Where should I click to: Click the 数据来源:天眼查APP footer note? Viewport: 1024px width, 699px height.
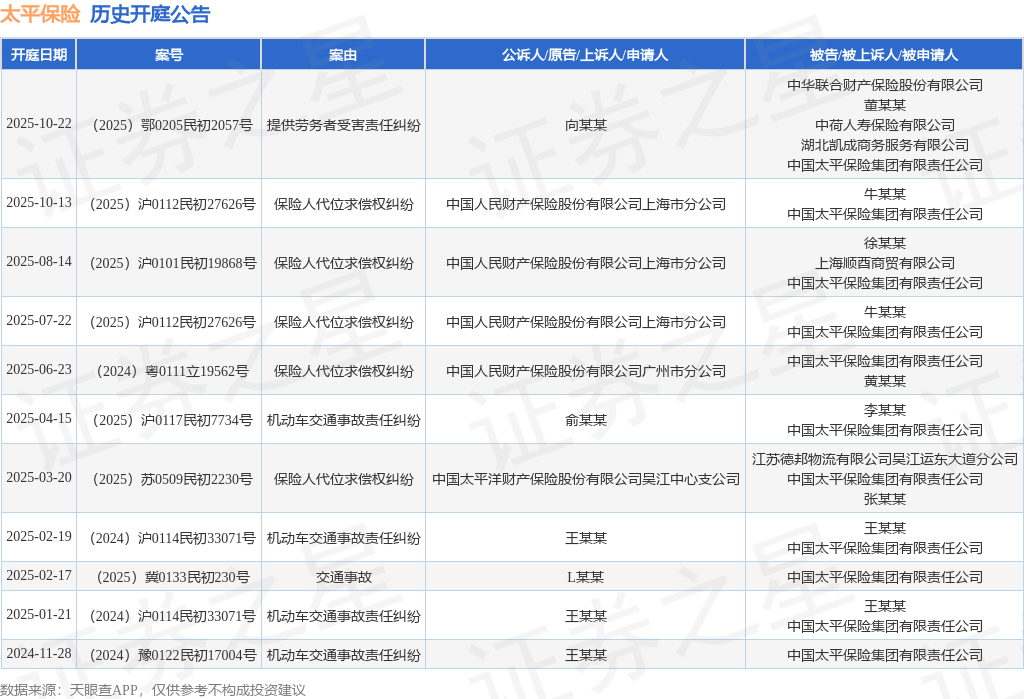tap(152, 690)
